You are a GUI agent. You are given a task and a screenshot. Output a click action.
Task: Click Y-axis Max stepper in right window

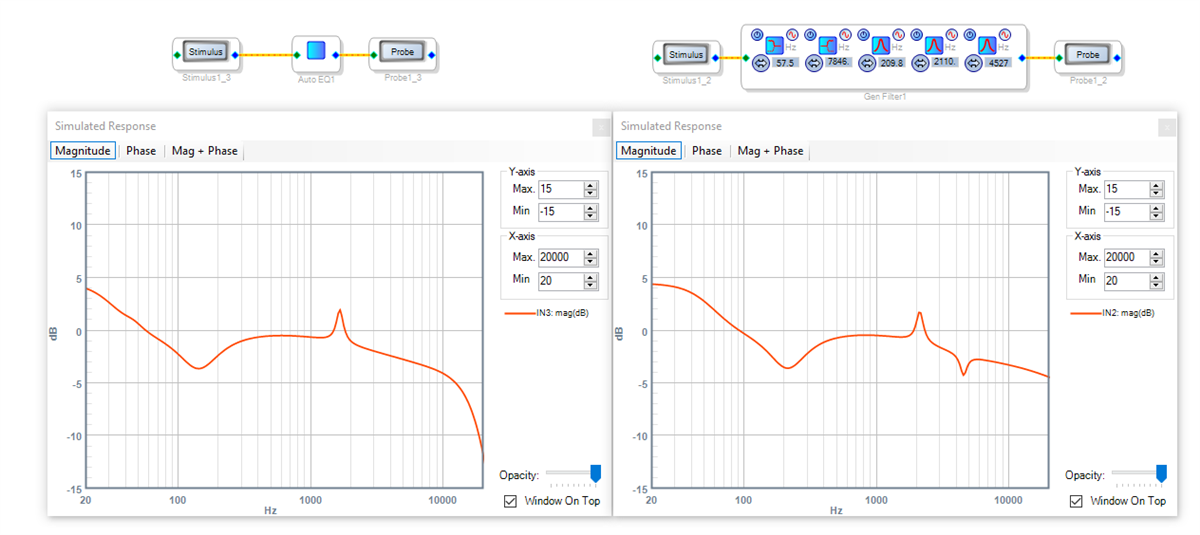click(x=1156, y=189)
